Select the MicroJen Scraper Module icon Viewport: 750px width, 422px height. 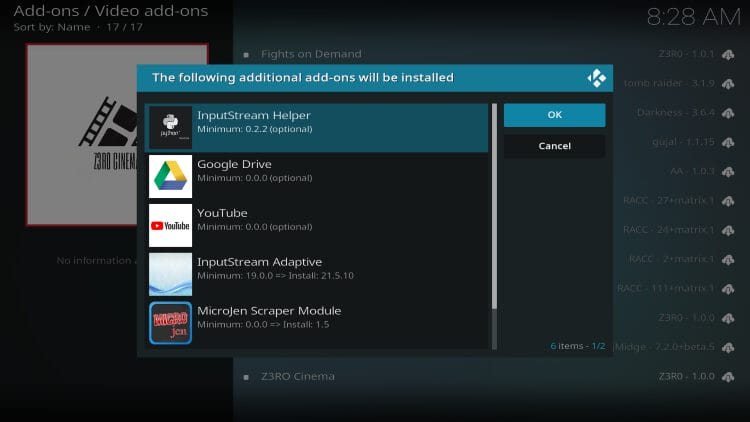170,323
